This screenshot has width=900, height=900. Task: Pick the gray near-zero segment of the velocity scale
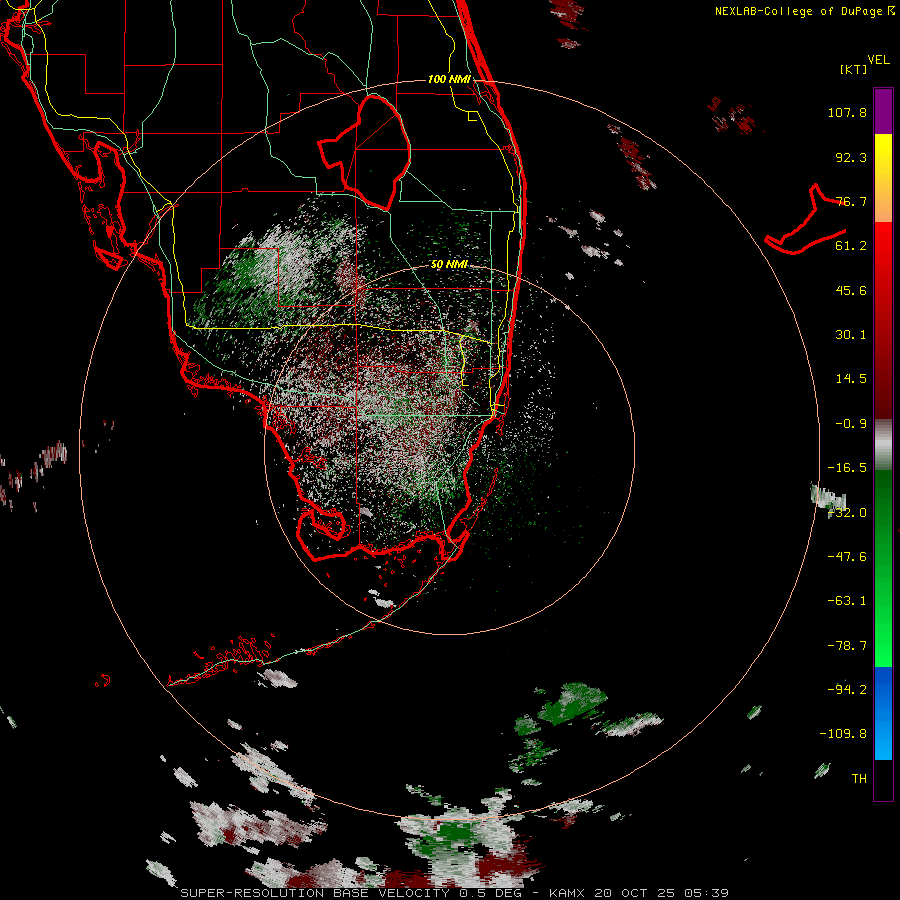[883, 445]
